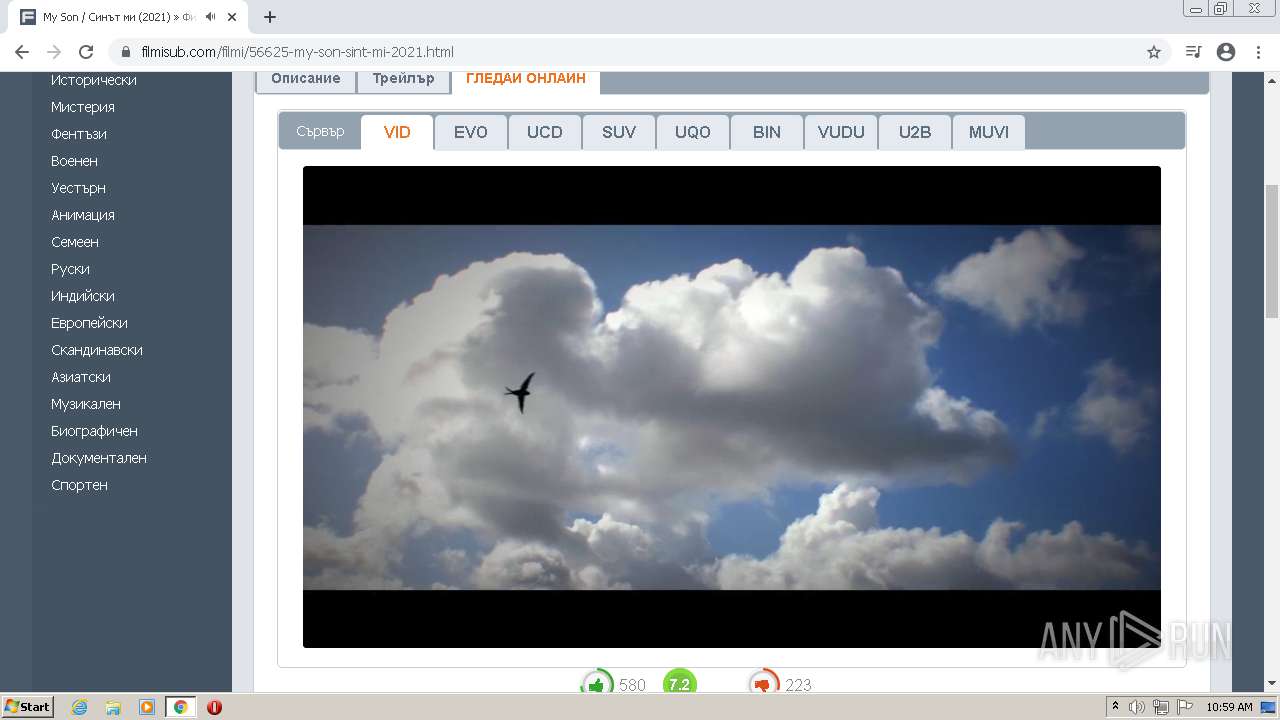Open the Музикален genre link
This screenshot has height=720, width=1280.
86,404
